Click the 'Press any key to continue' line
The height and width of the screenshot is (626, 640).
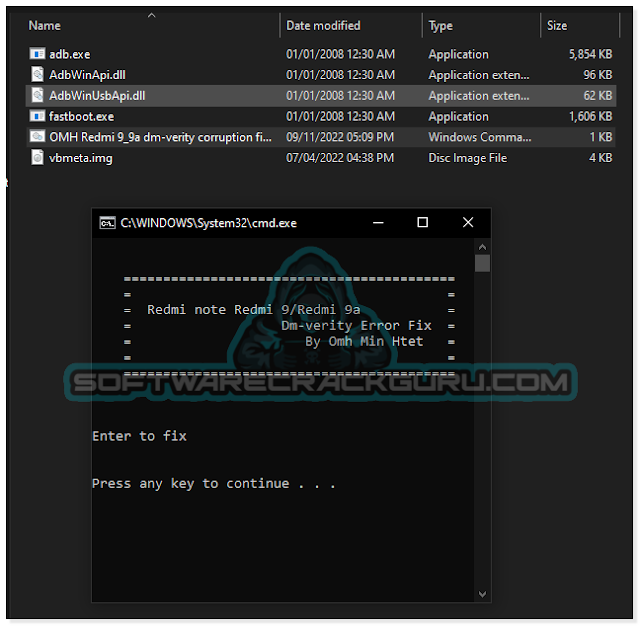point(213,484)
